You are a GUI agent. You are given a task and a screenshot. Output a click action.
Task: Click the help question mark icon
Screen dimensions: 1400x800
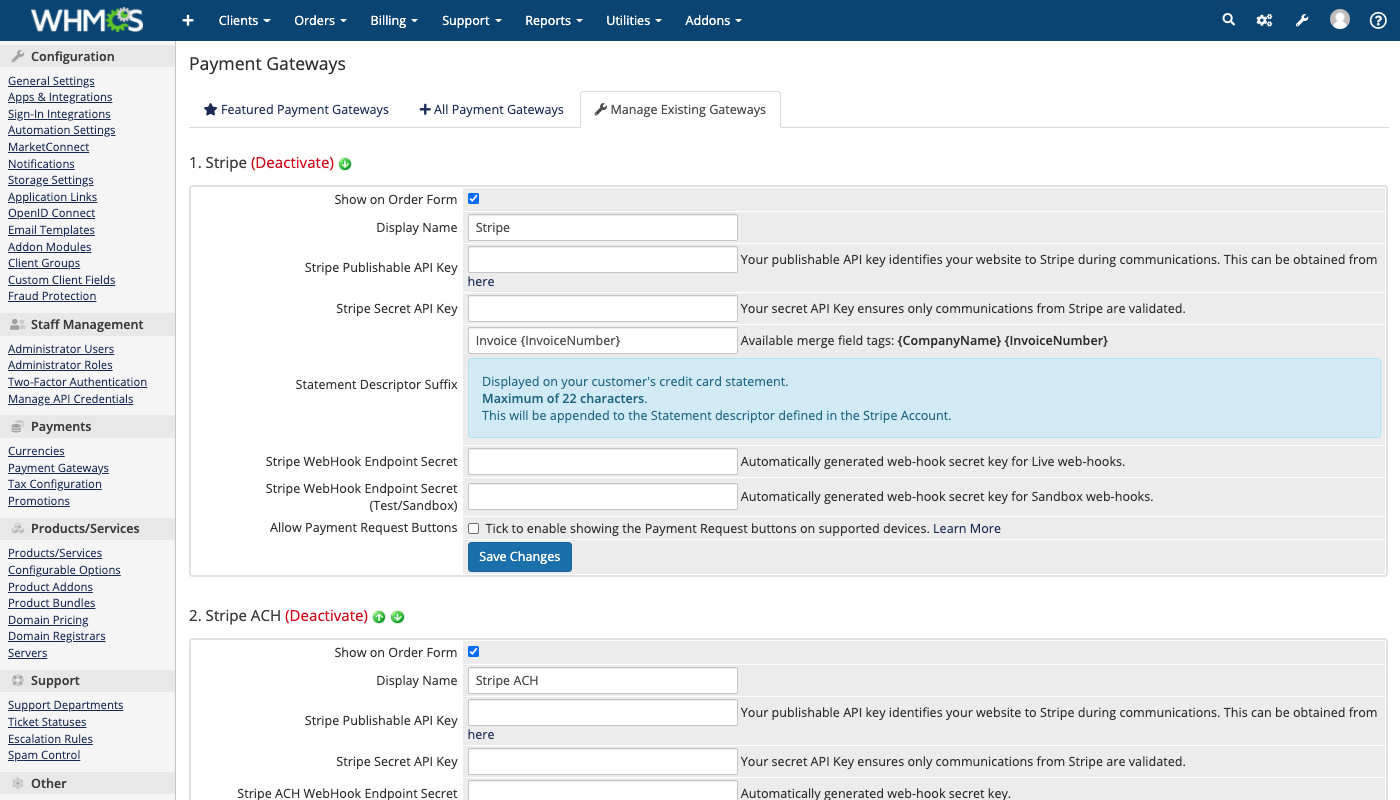1378,20
